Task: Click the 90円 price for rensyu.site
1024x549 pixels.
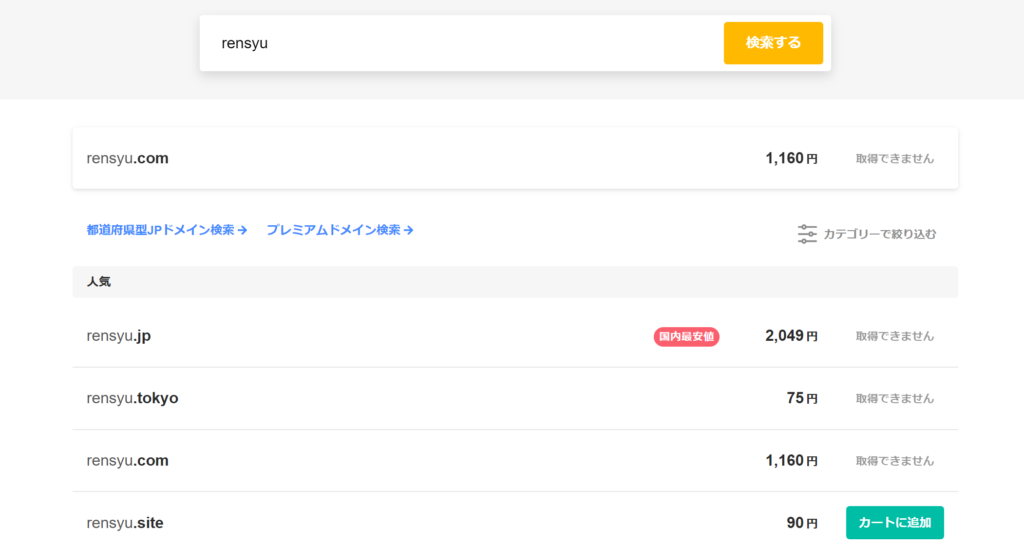Action: tap(801, 523)
